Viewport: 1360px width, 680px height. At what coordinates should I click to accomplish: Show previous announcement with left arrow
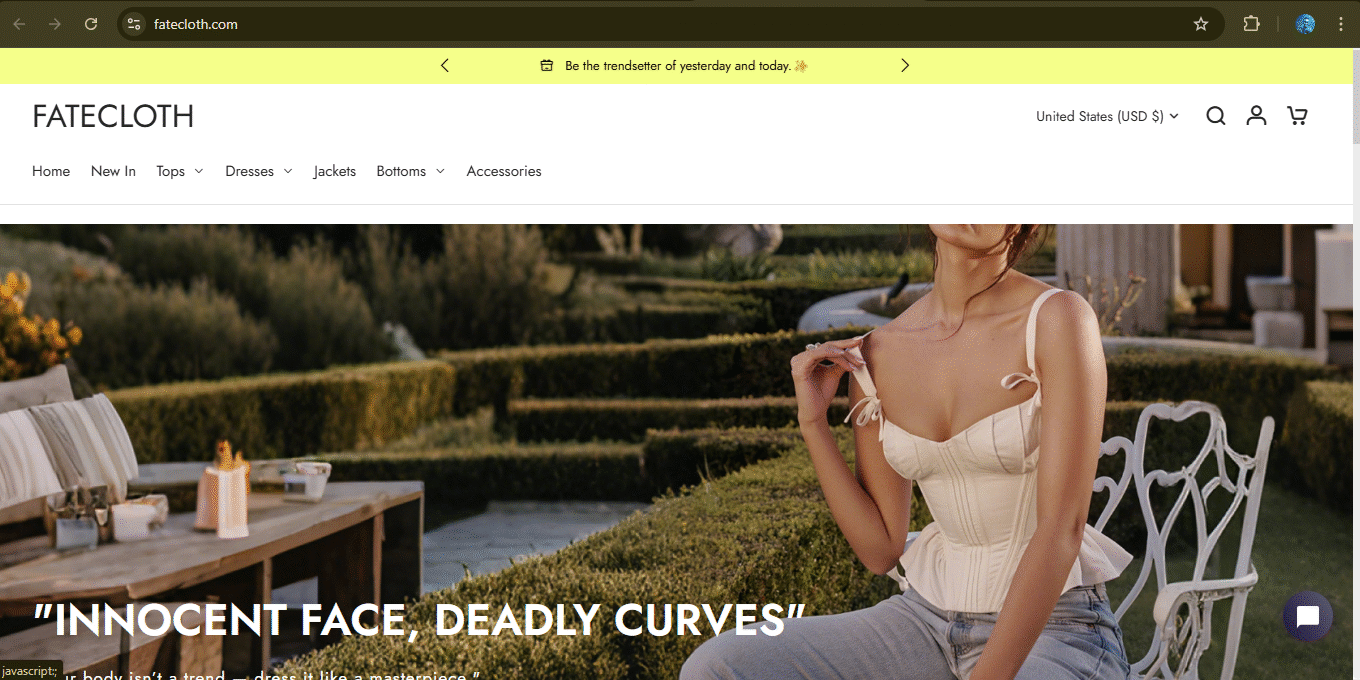[445, 66]
